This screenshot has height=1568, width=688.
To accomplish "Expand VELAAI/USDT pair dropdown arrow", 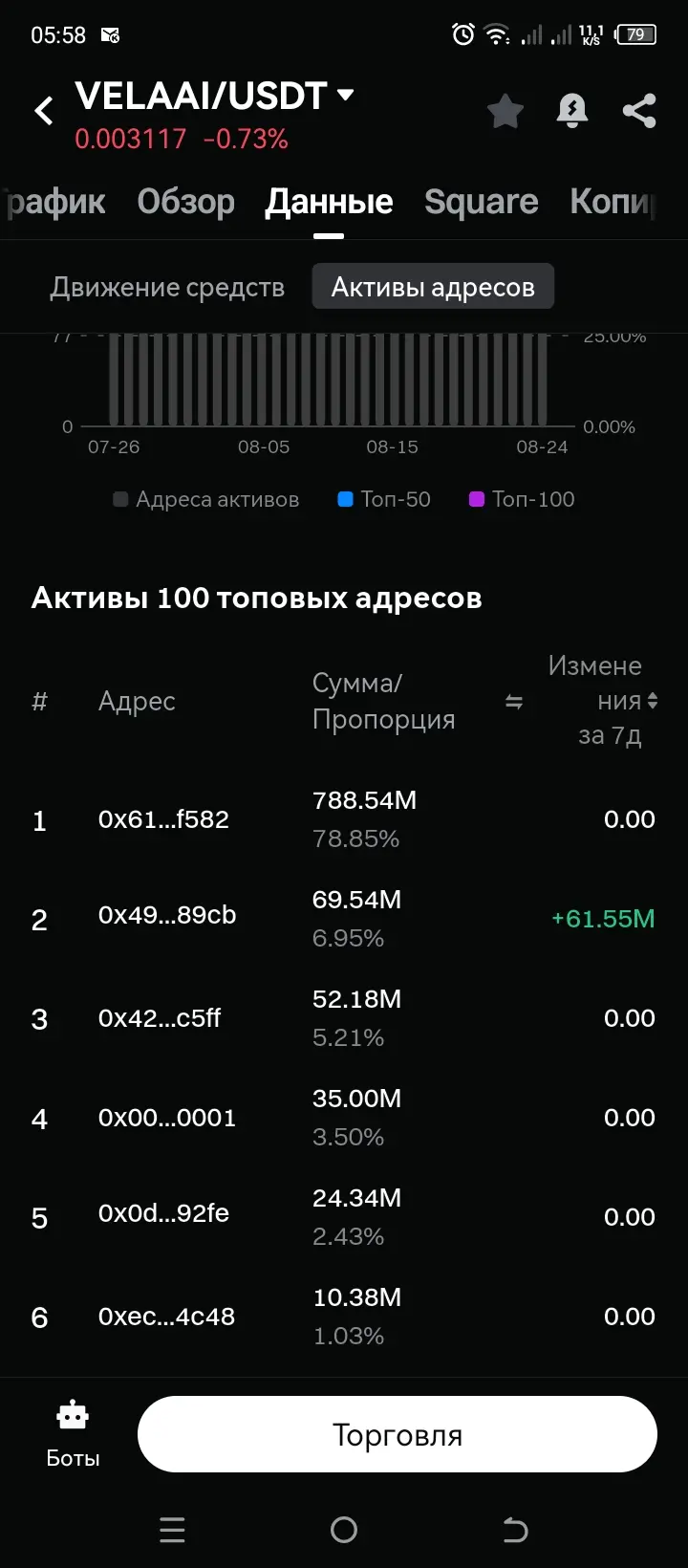I will click(x=346, y=95).
